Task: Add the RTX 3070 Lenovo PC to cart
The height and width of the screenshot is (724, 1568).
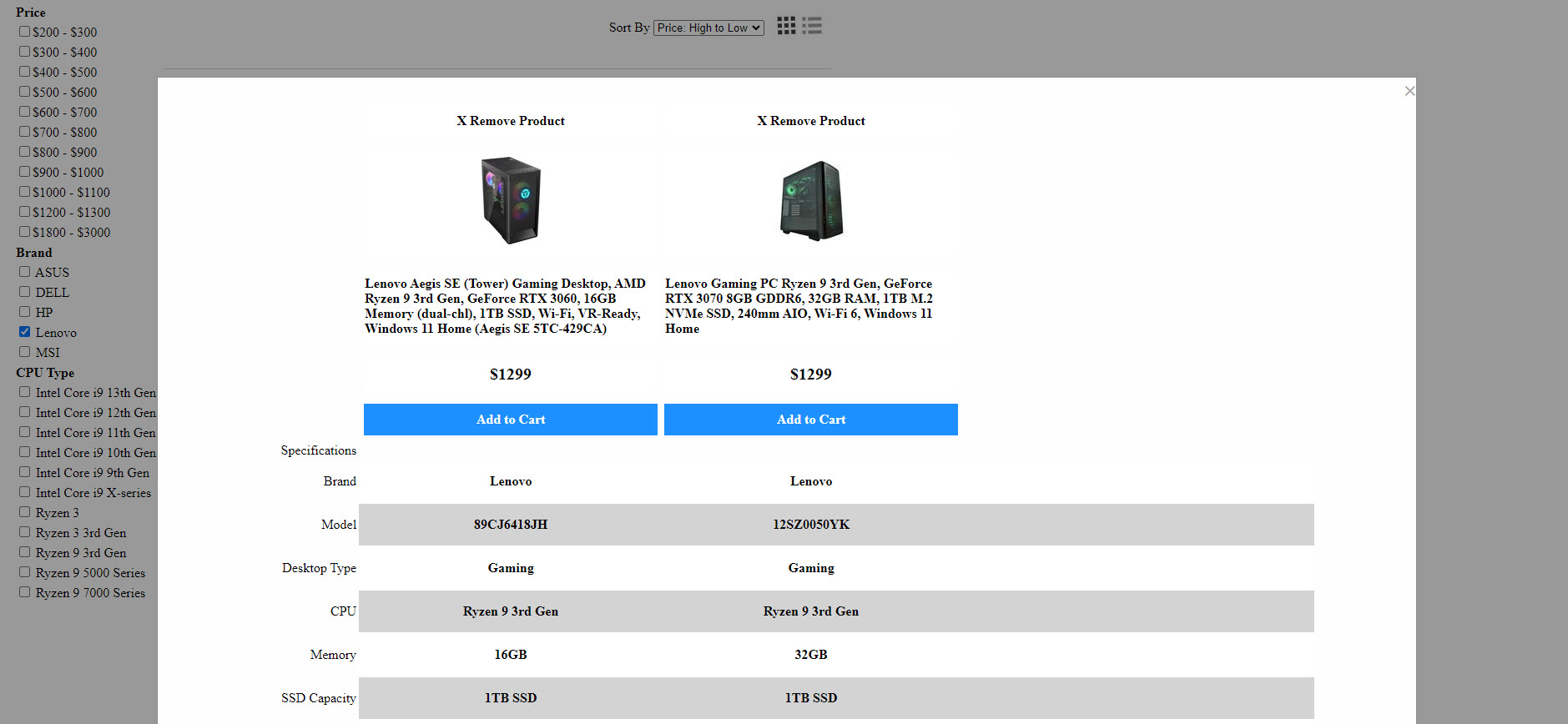Action: click(x=810, y=420)
